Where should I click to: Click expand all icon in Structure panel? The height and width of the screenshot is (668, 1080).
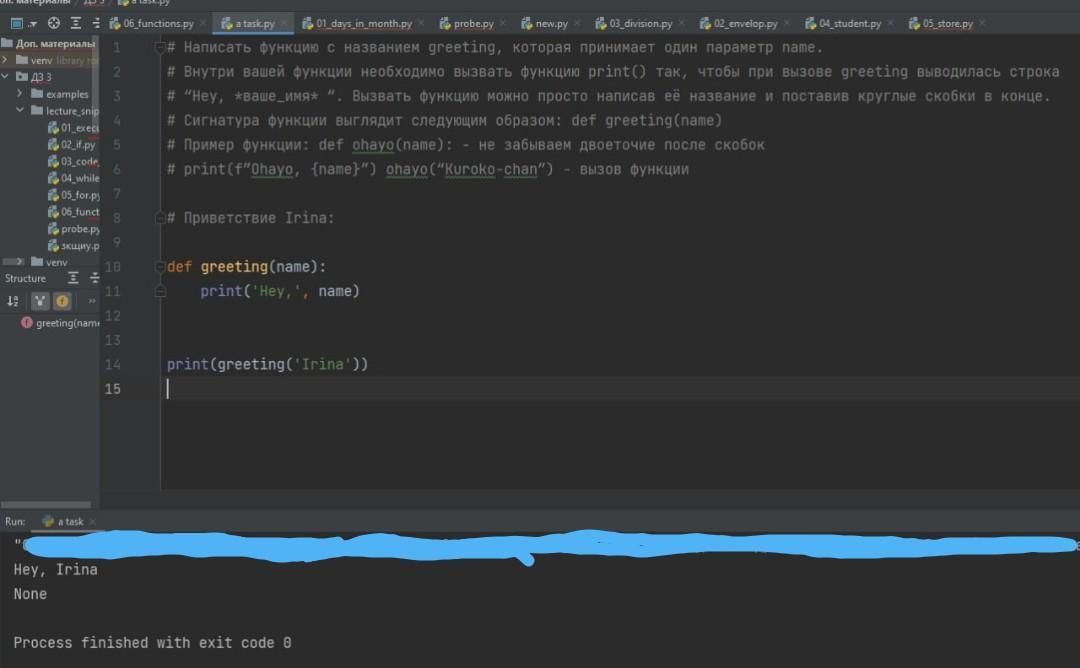pos(73,278)
